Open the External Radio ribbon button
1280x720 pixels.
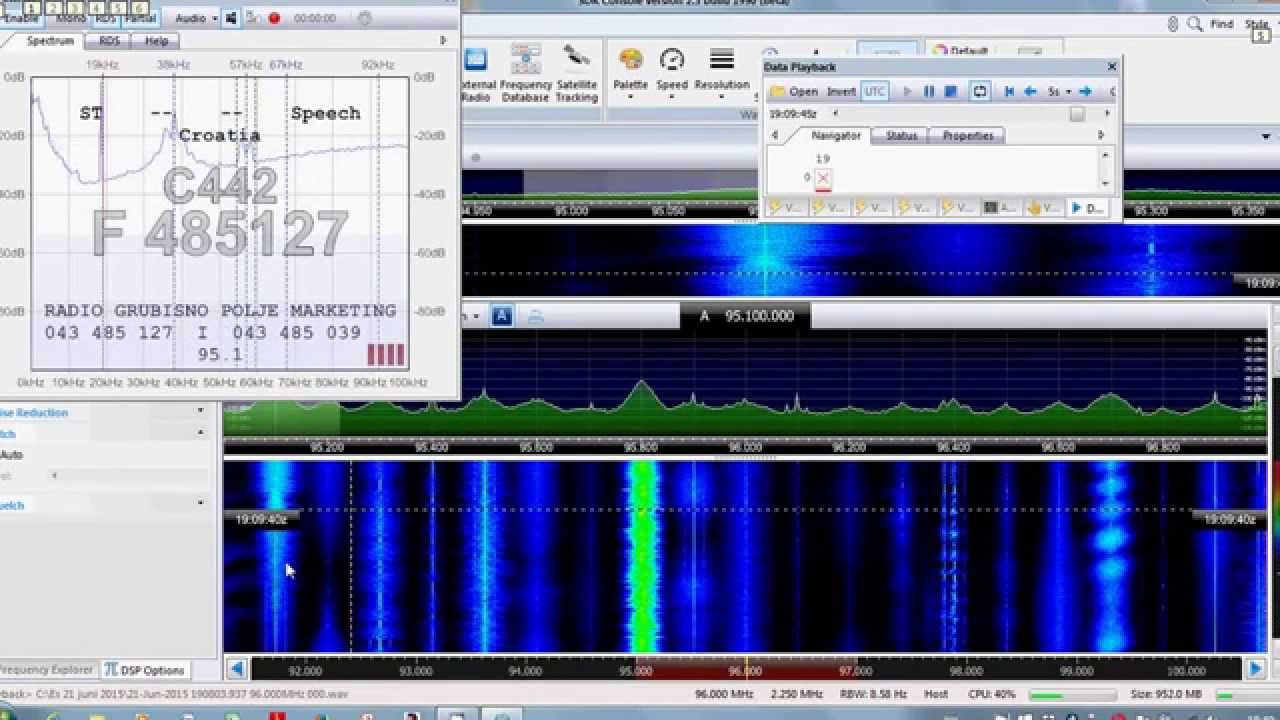pos(476,73)
